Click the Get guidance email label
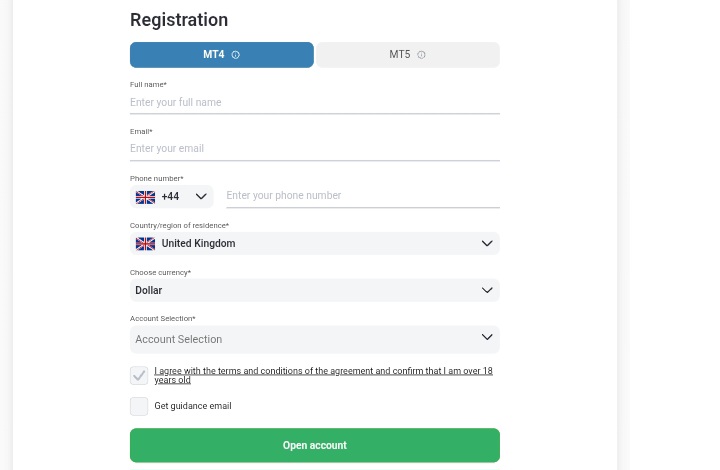Screen dimensions: 720x470 [x=193, y=406]
